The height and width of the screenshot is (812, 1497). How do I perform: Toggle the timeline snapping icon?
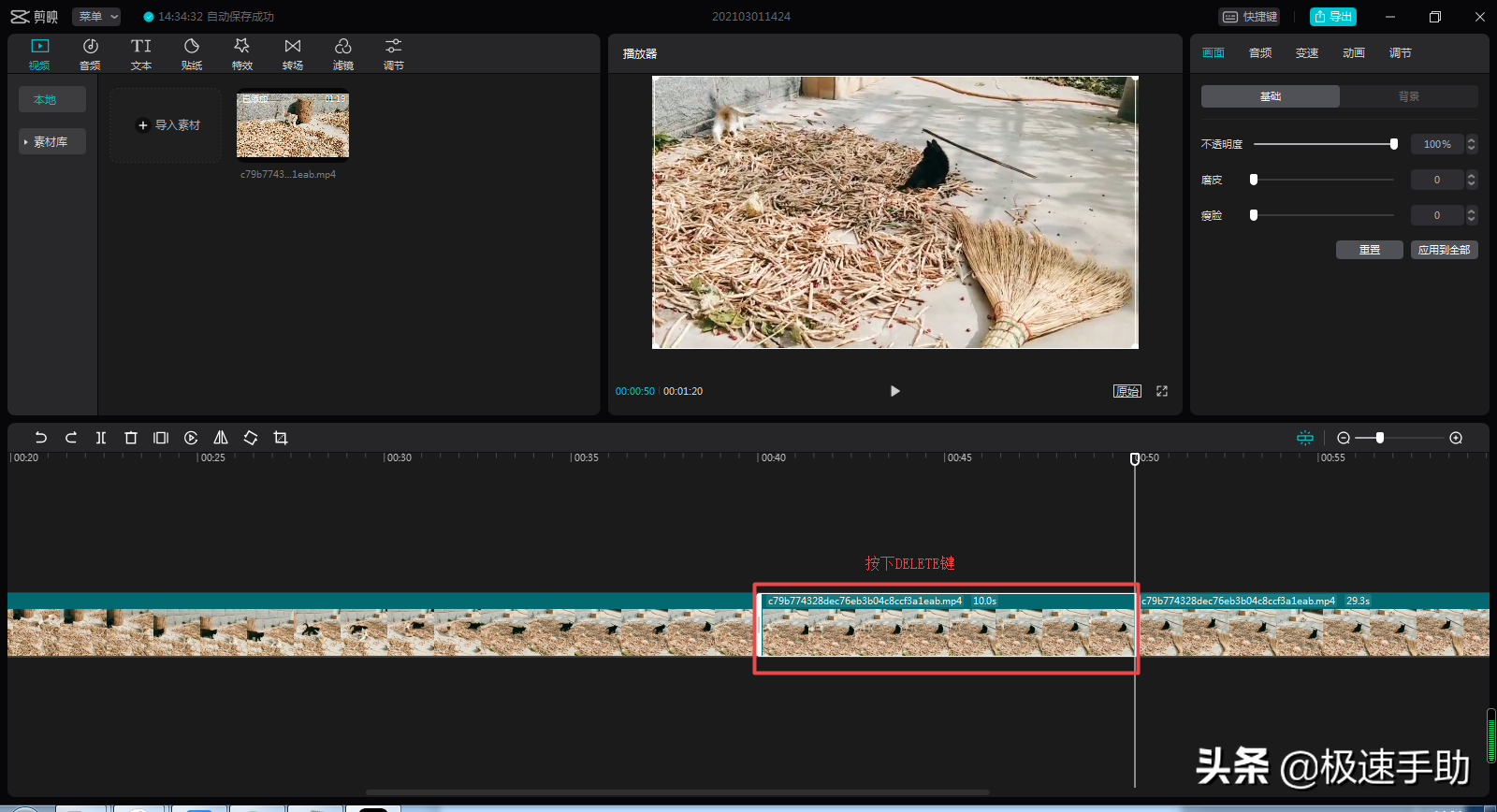point(1305,438)
